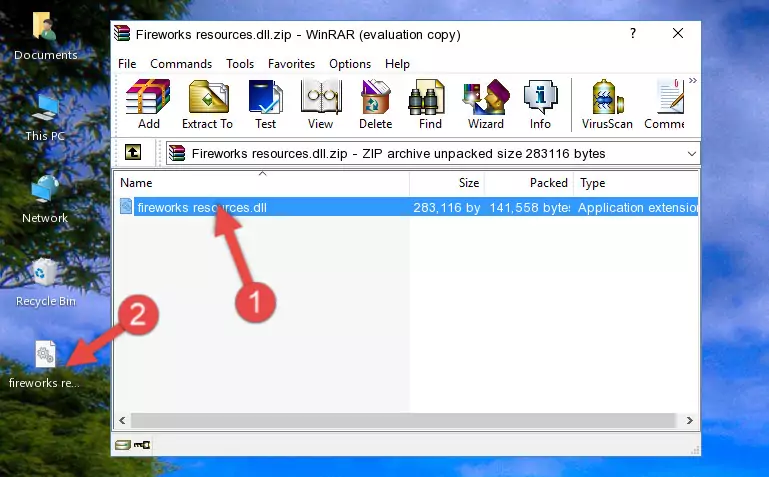Viewport: 769px width, 477px height.
Task: Sort files by Type column
Action: pos(636,183)
